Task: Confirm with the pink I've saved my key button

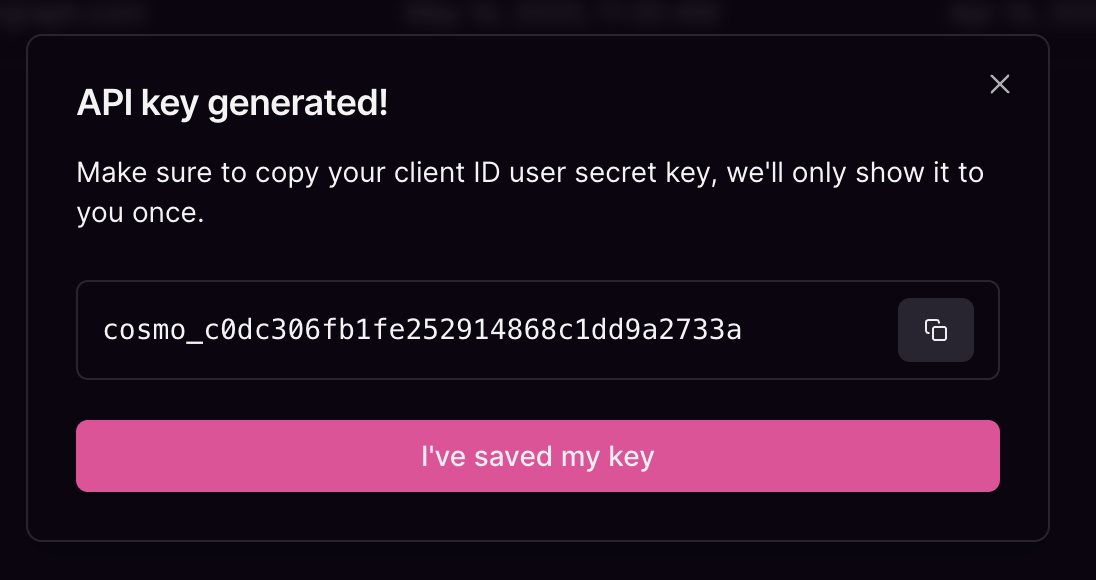Action: tap(538, 456)
